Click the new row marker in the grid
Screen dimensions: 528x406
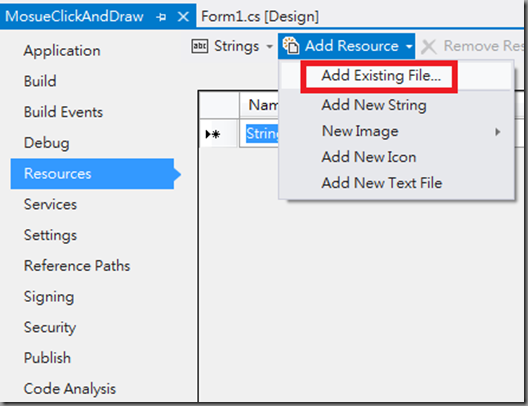pyautogui.click(x=212, y=134)
